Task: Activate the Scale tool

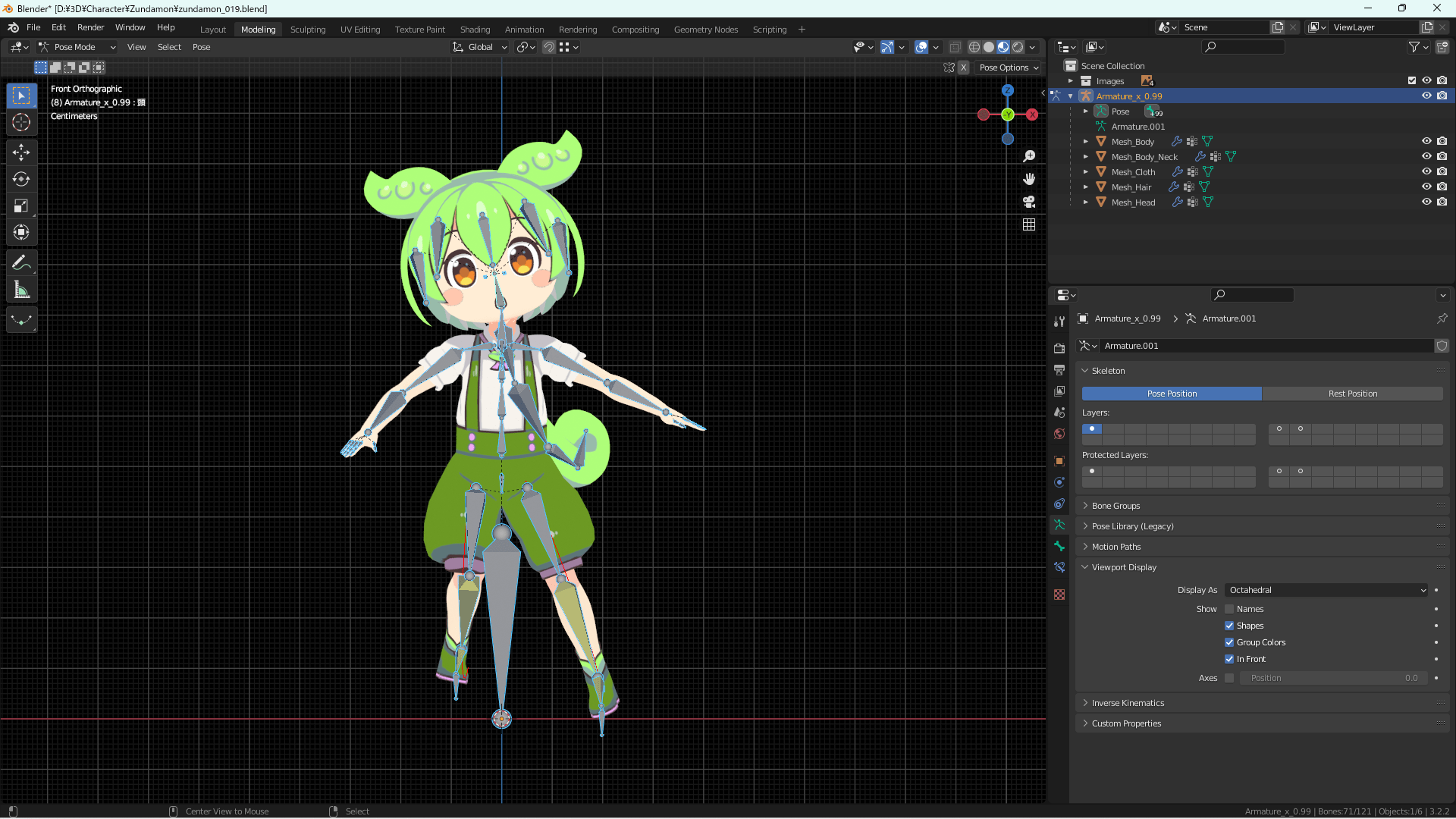Action: click(21, 206)
